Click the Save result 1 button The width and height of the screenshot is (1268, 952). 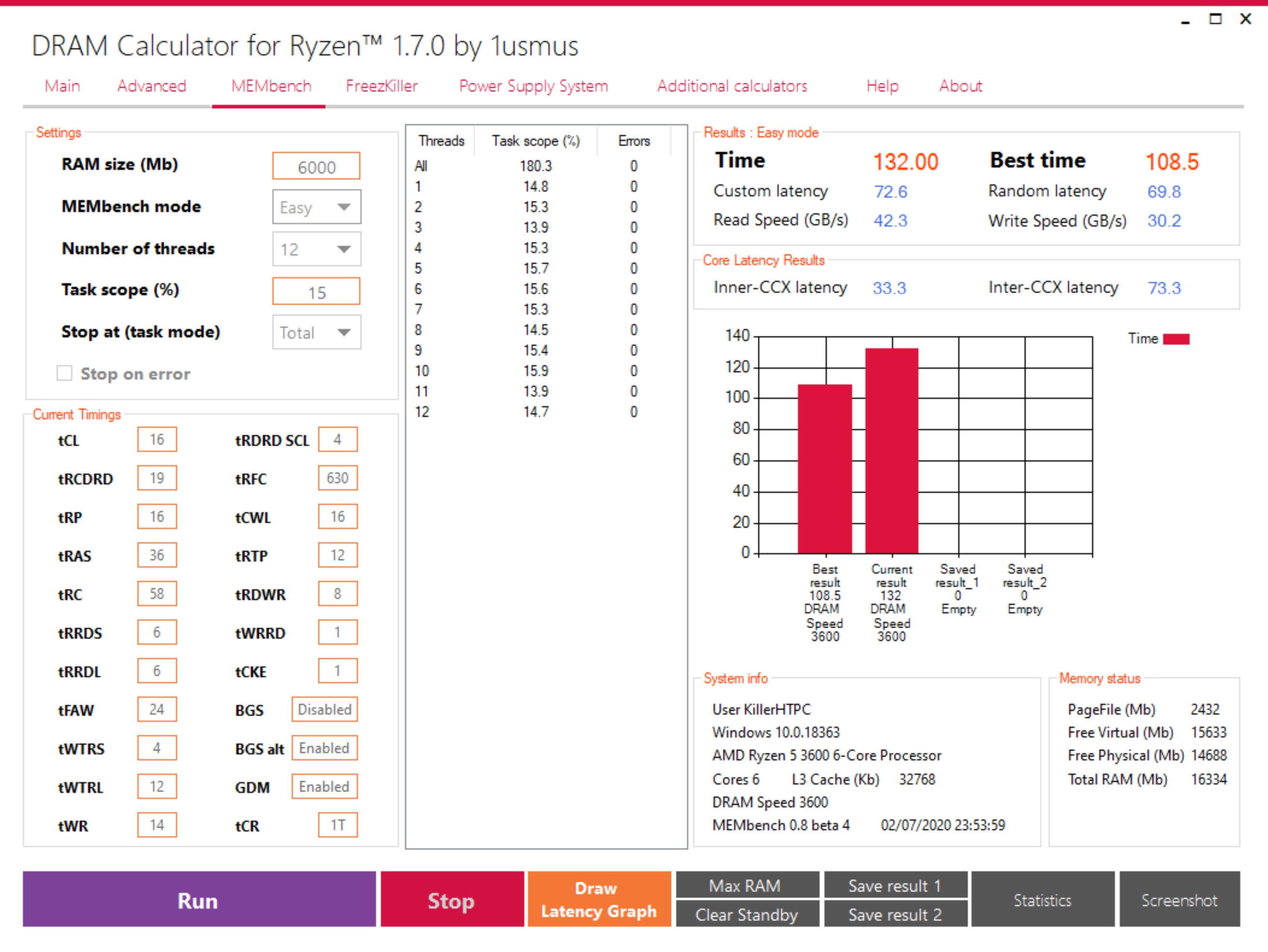(895, 885)
